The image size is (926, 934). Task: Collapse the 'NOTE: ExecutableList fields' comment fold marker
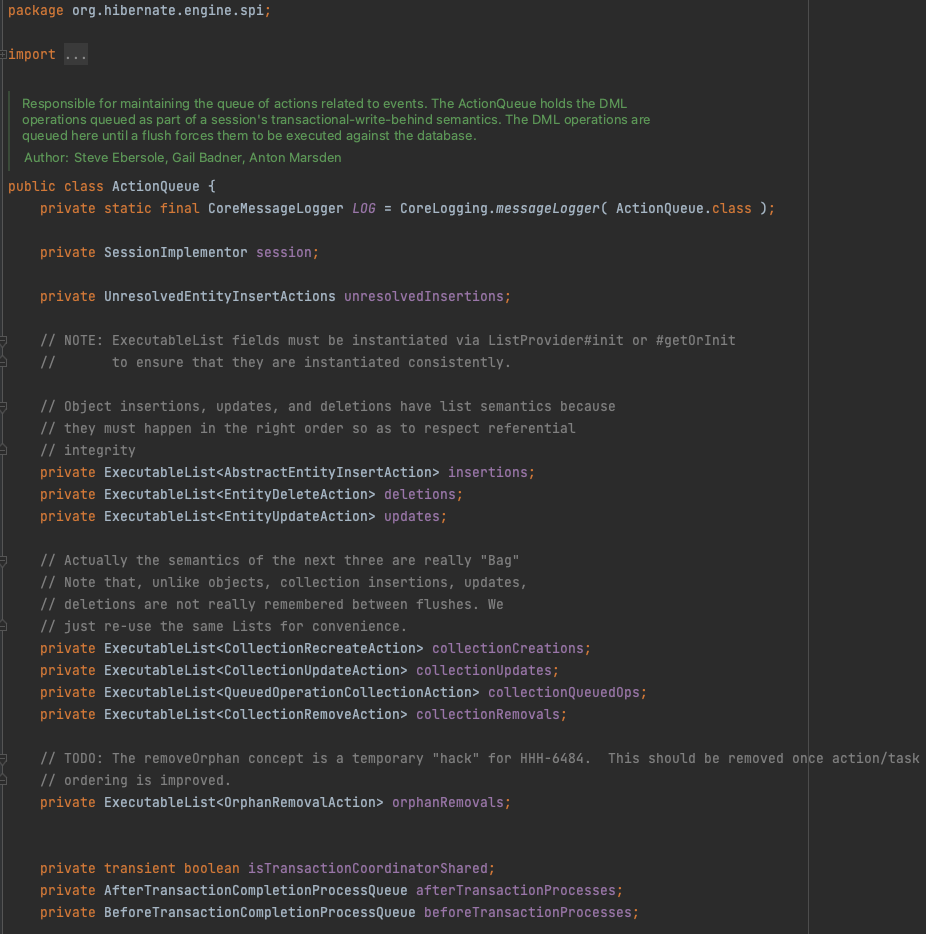[3, 341]
